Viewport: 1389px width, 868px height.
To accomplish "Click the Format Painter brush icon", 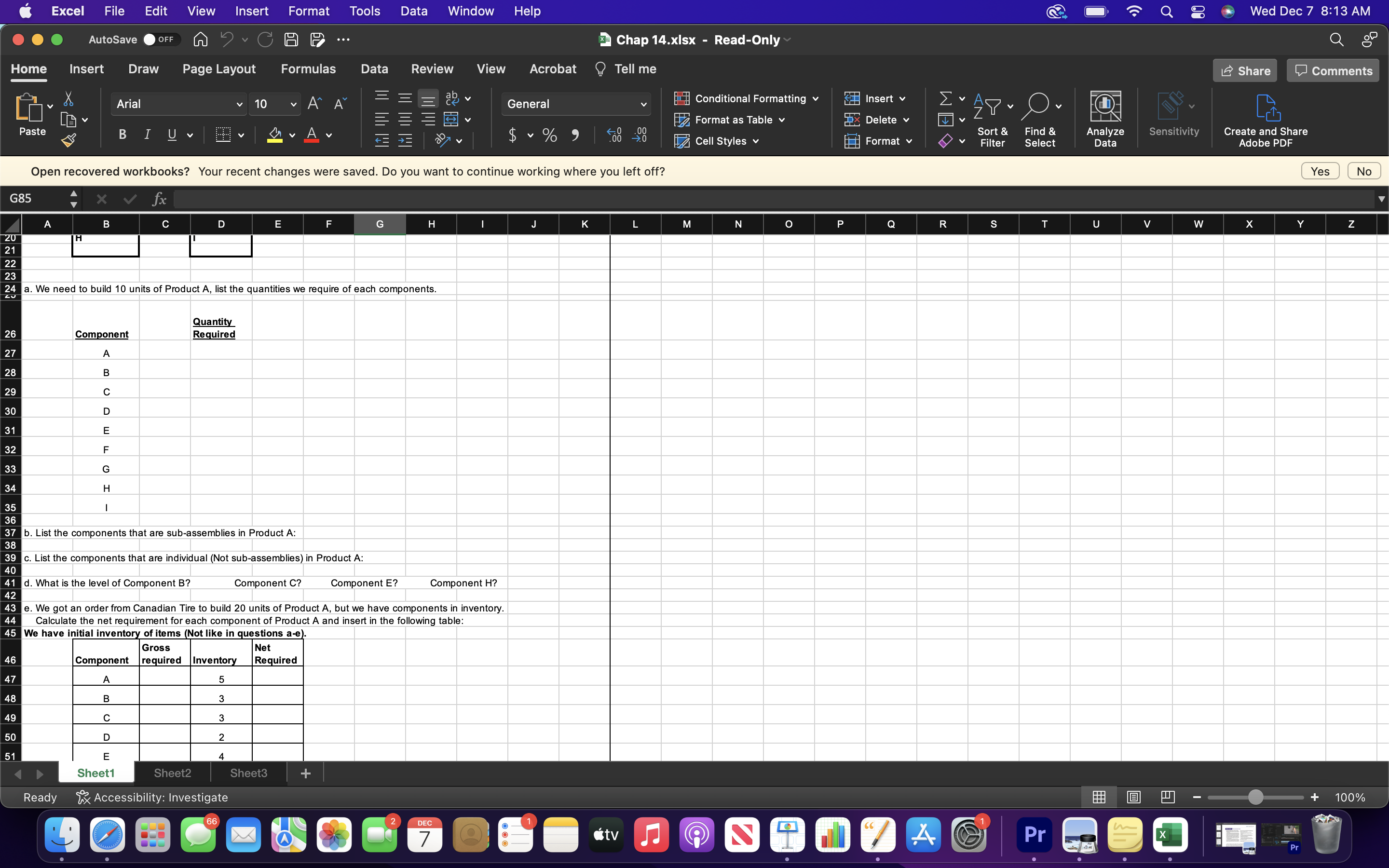I will point(69,140).
